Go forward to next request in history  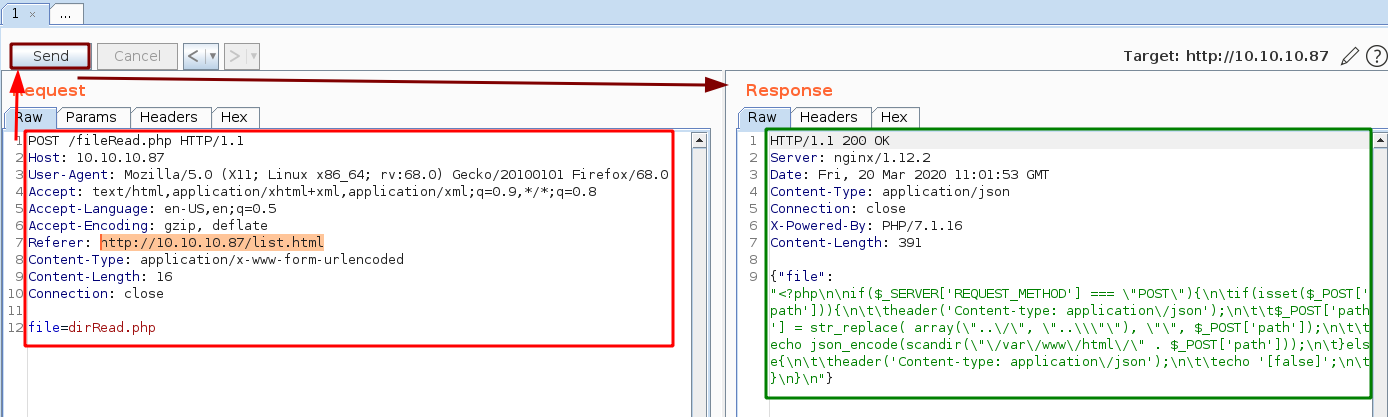pyautogui.click(x=234, y=56)
